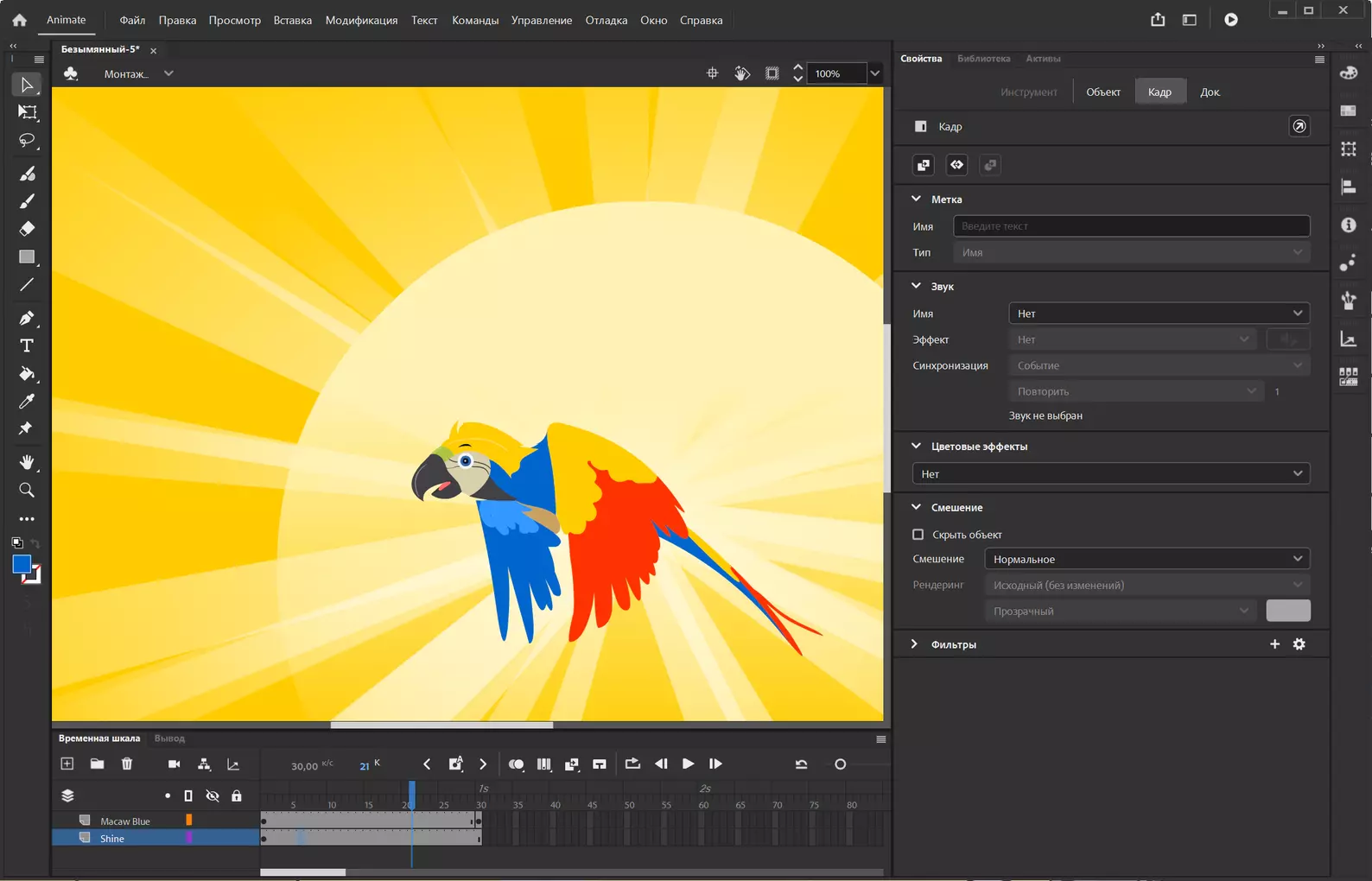The image size is (1372, 881).
Task: Center the stage with crosshair icon
Action: click(x=712, y=73)
